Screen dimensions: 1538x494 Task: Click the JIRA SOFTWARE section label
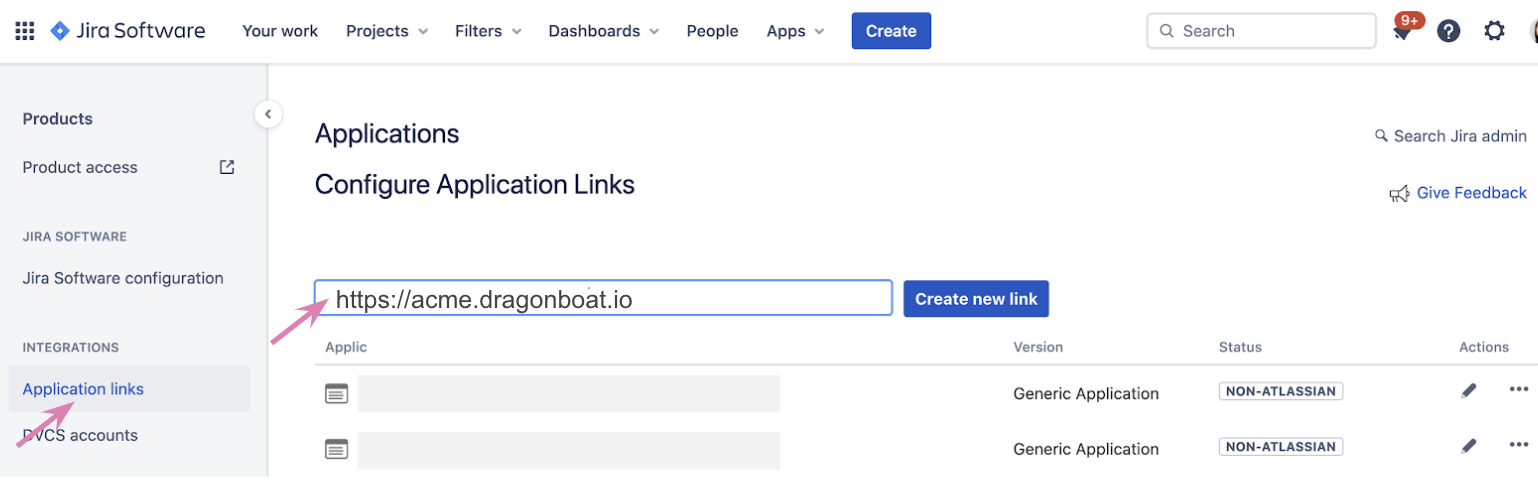(x=75, y=237)
